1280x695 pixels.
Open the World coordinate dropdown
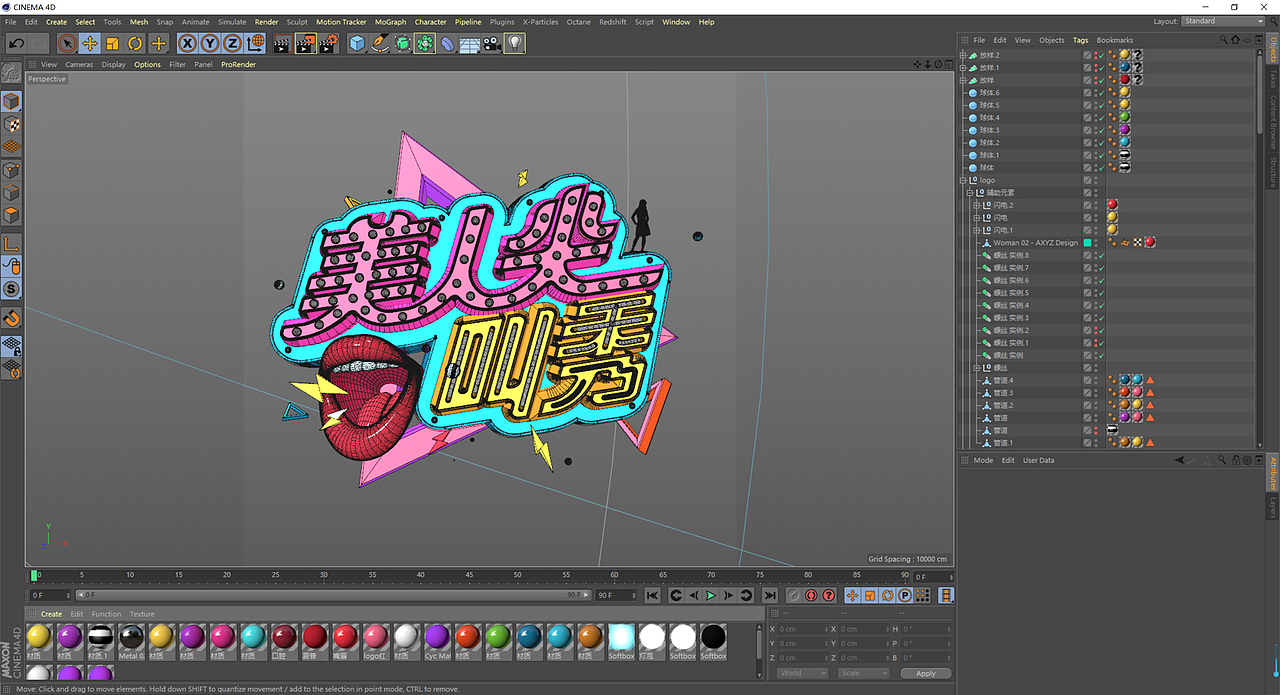coord(804,673)
